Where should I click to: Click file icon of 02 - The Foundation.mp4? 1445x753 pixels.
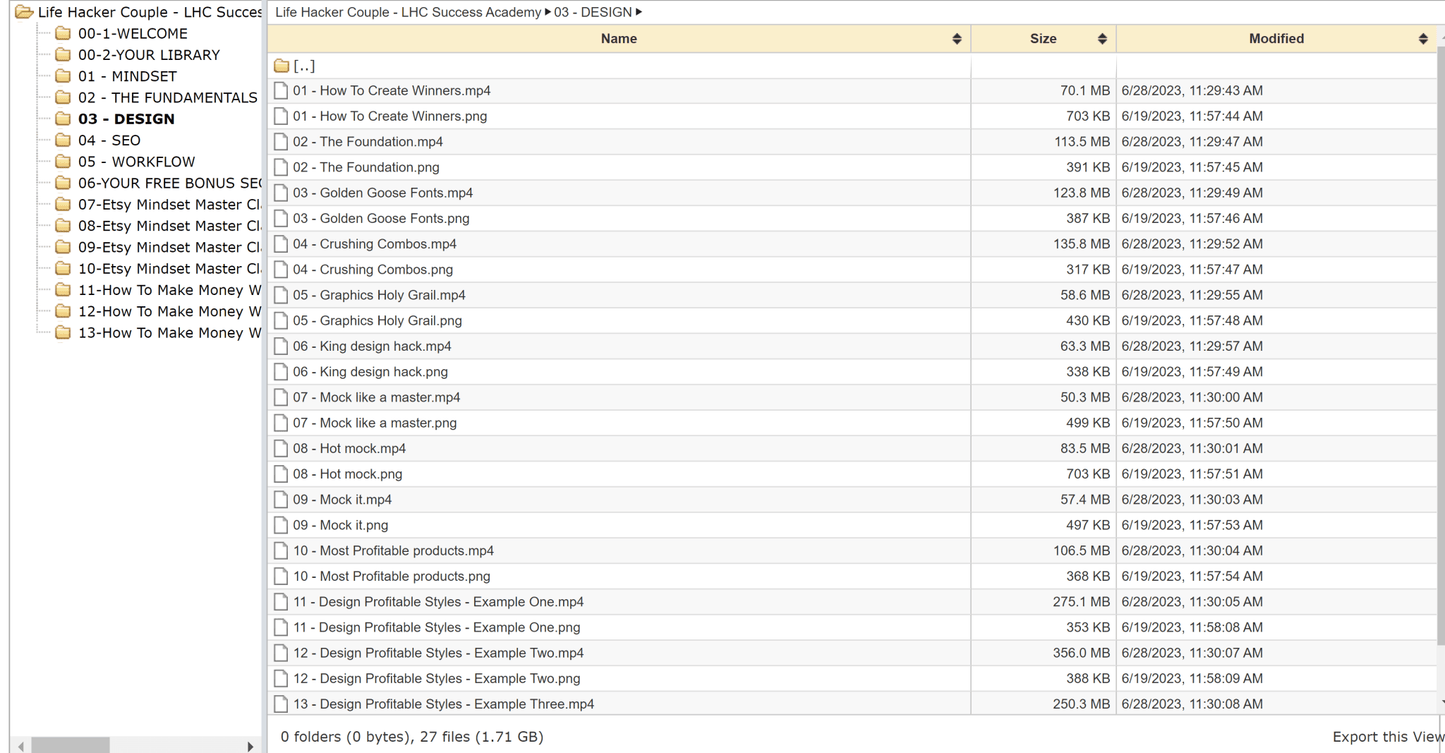(x=281, y=141)
